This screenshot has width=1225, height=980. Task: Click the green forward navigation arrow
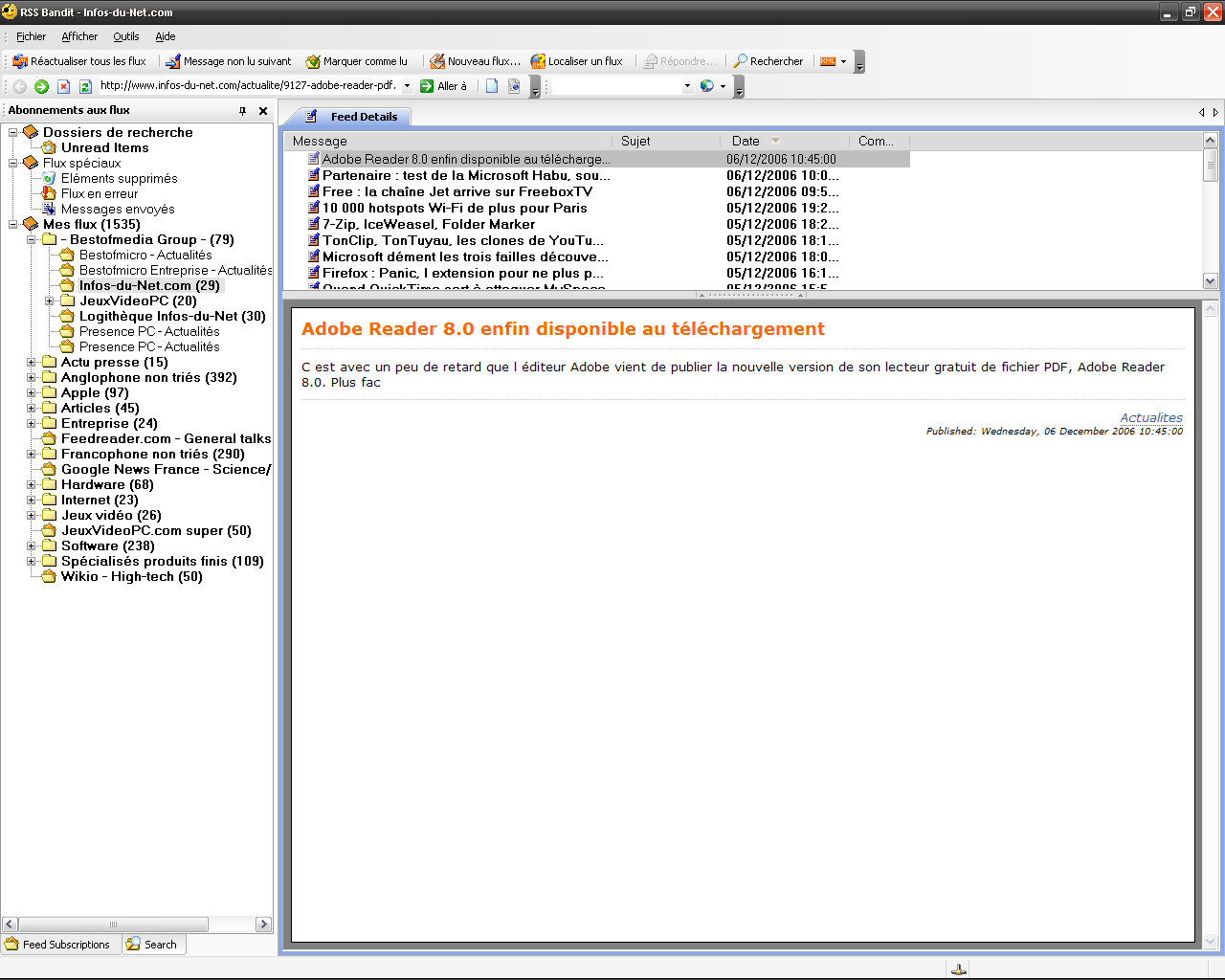[x=41, y=86]
